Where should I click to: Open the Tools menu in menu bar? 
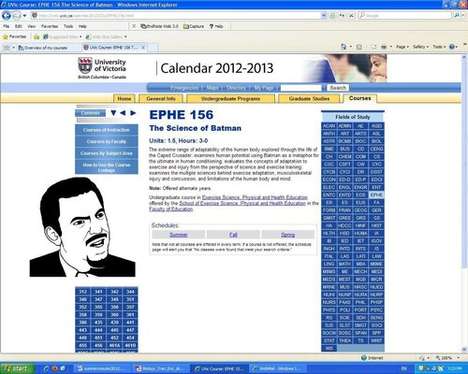[68, 26]
